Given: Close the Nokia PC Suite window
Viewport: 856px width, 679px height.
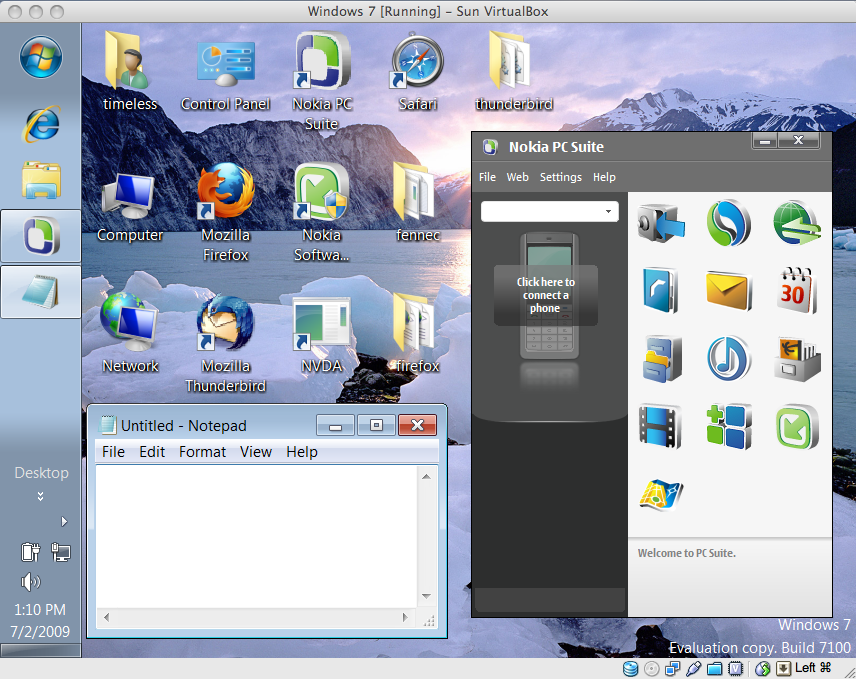Looking at the screenshot, I should (x=798, y=140).
